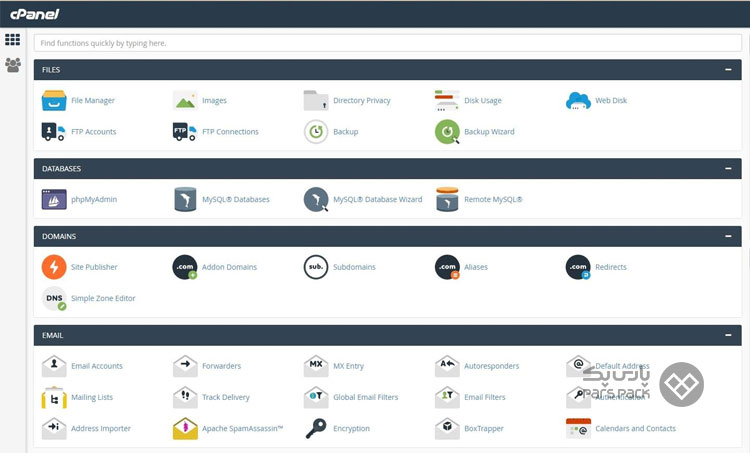Collapse the DATABASES section
The height and width of the screenshot is (453, 750).
click(728, 169)
